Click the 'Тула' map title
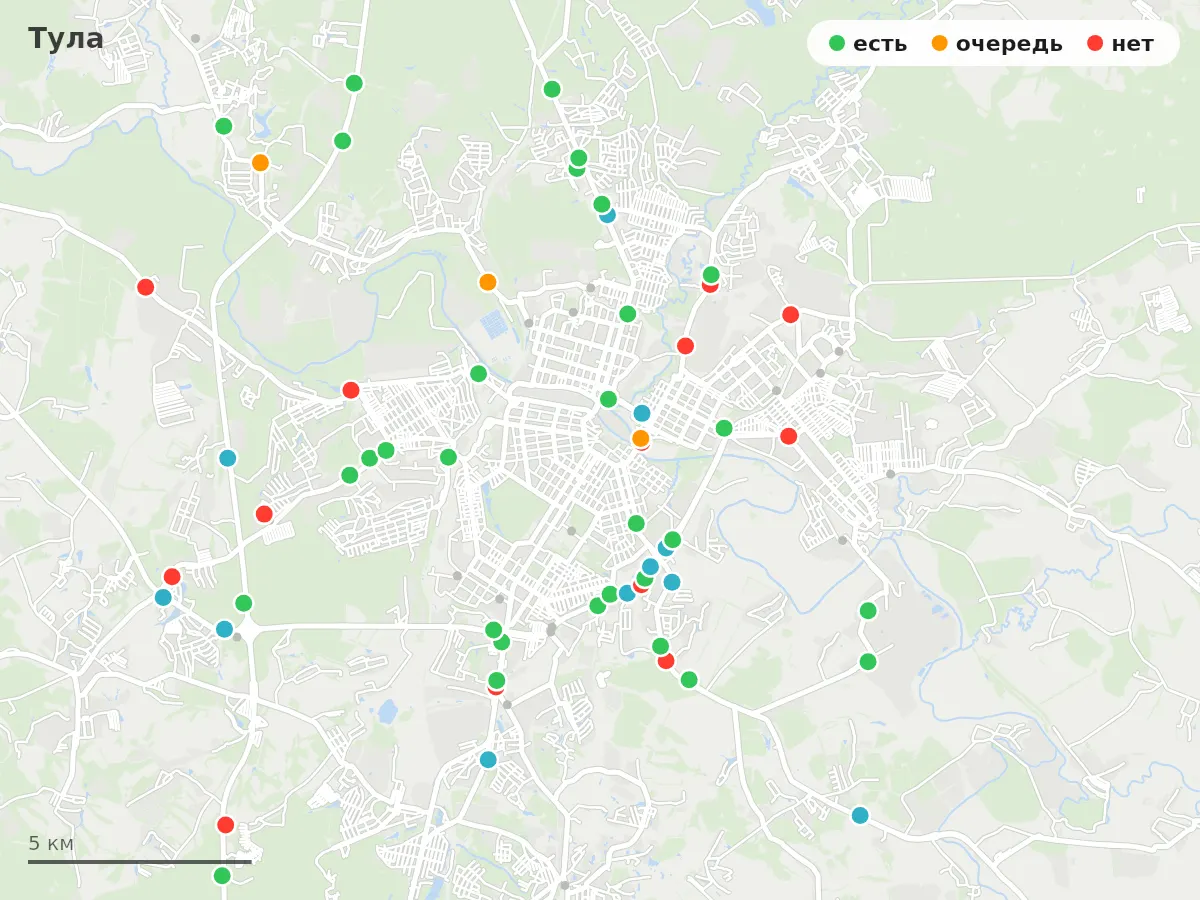 66,39
